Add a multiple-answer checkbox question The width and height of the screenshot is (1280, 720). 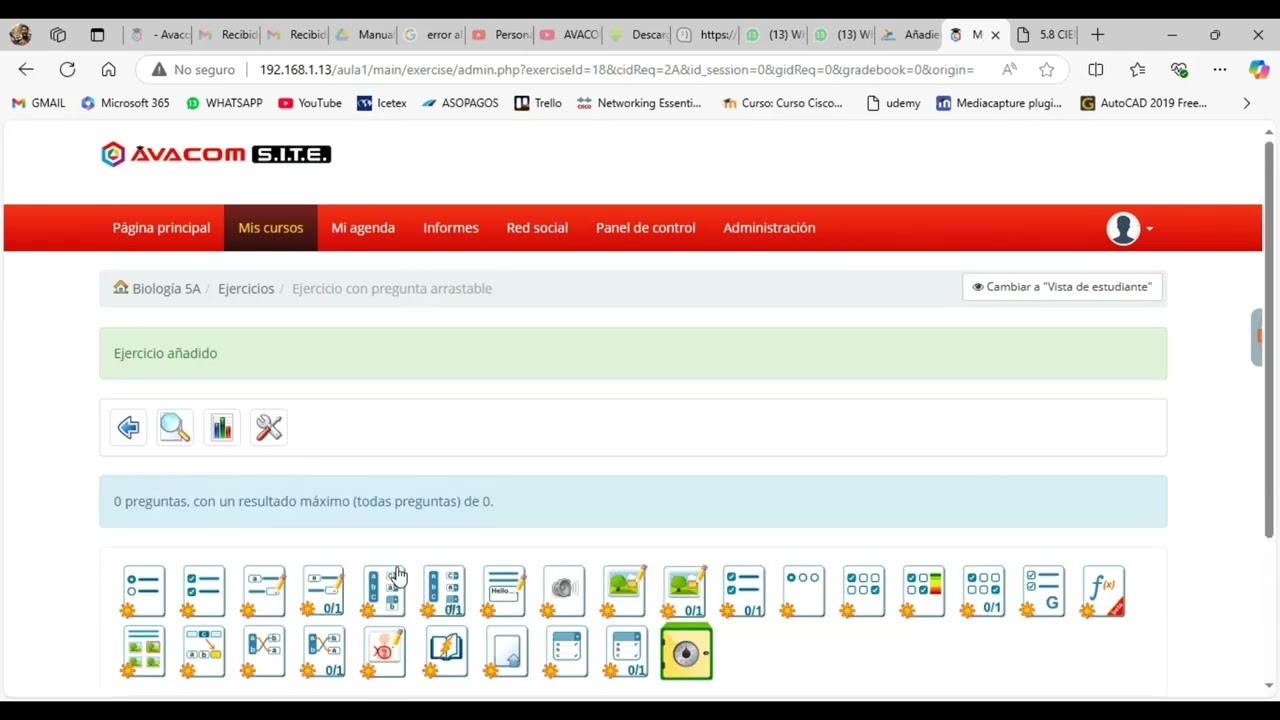203,591
